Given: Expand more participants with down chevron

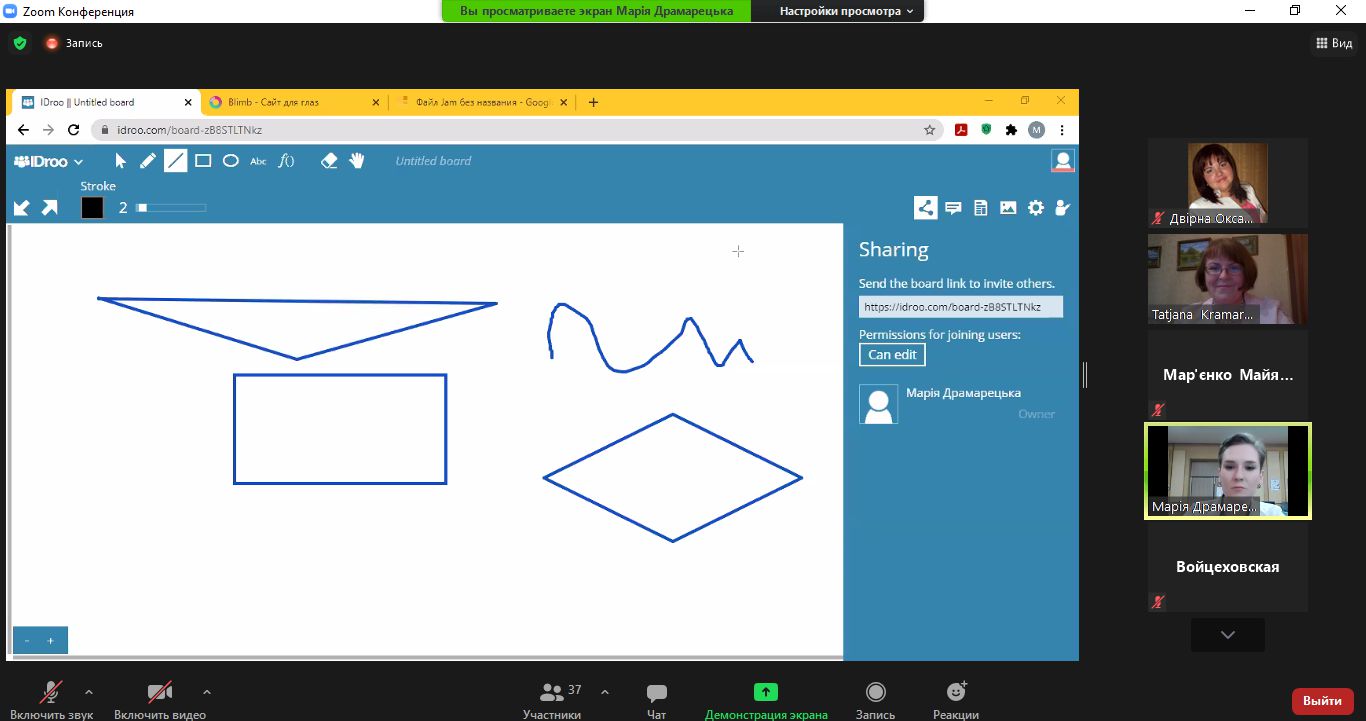Looking at the screenshot, I should [x=1227, y=635].
